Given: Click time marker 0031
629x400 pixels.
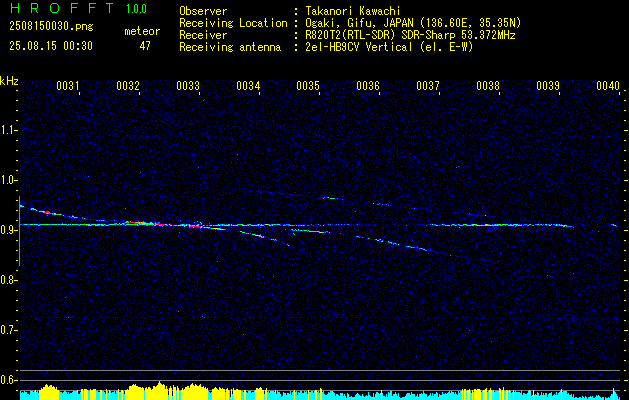Looking at the screenshot, I should pos(67,85).
